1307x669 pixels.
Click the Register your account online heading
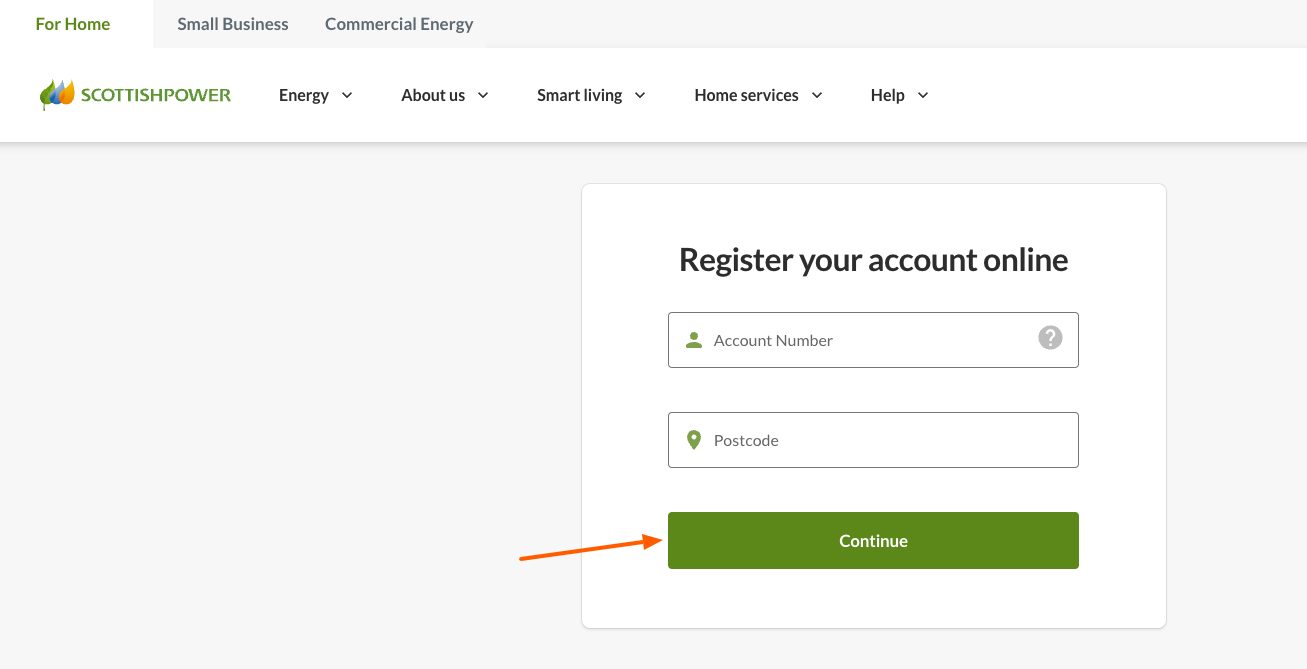tap(872, 259)
